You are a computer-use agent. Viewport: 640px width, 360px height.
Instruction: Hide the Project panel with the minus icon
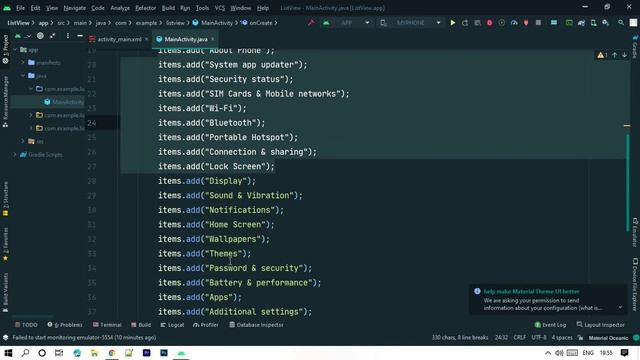[80, 36]
